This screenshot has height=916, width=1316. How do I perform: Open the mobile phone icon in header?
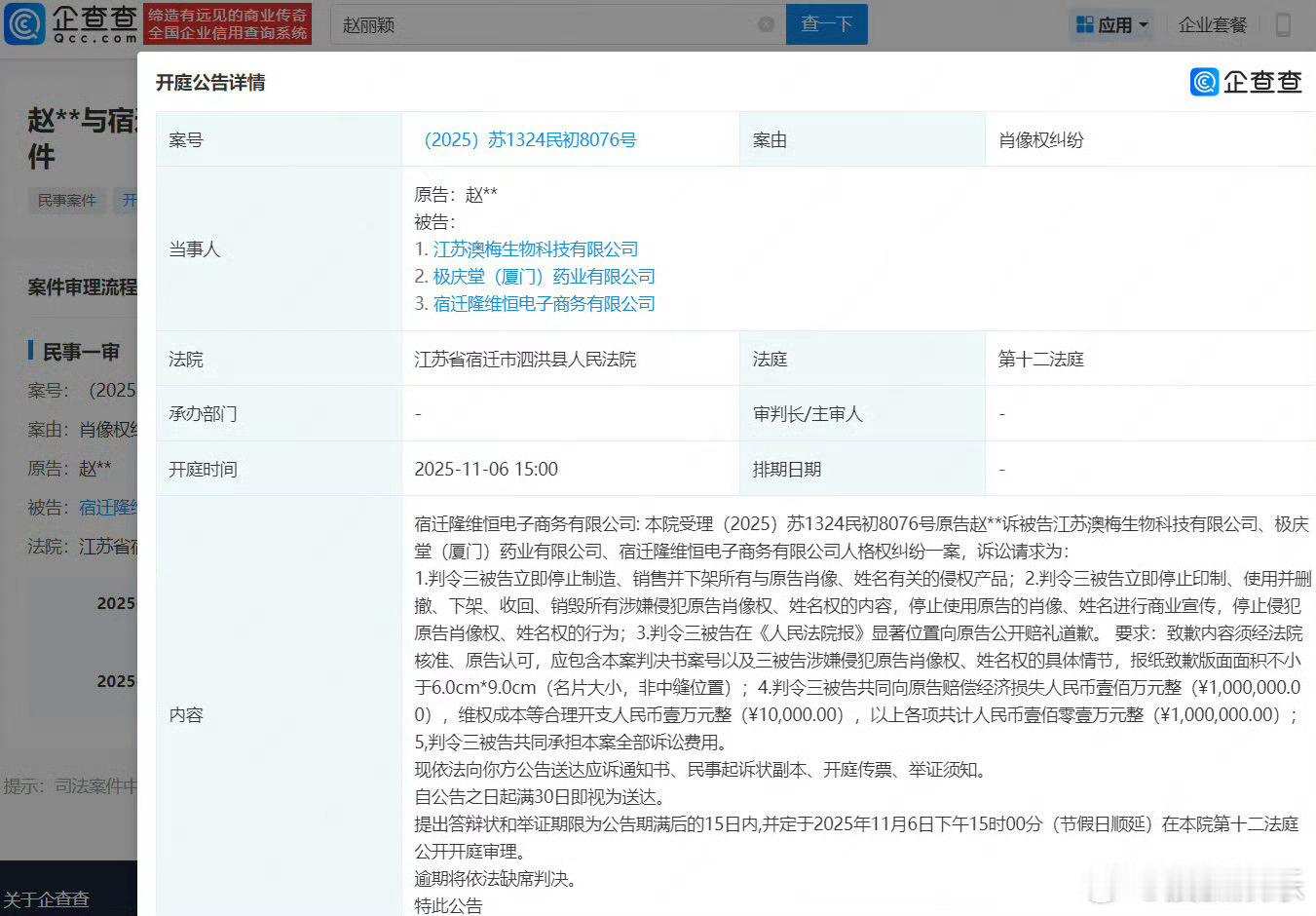[x=1283, y=24]
